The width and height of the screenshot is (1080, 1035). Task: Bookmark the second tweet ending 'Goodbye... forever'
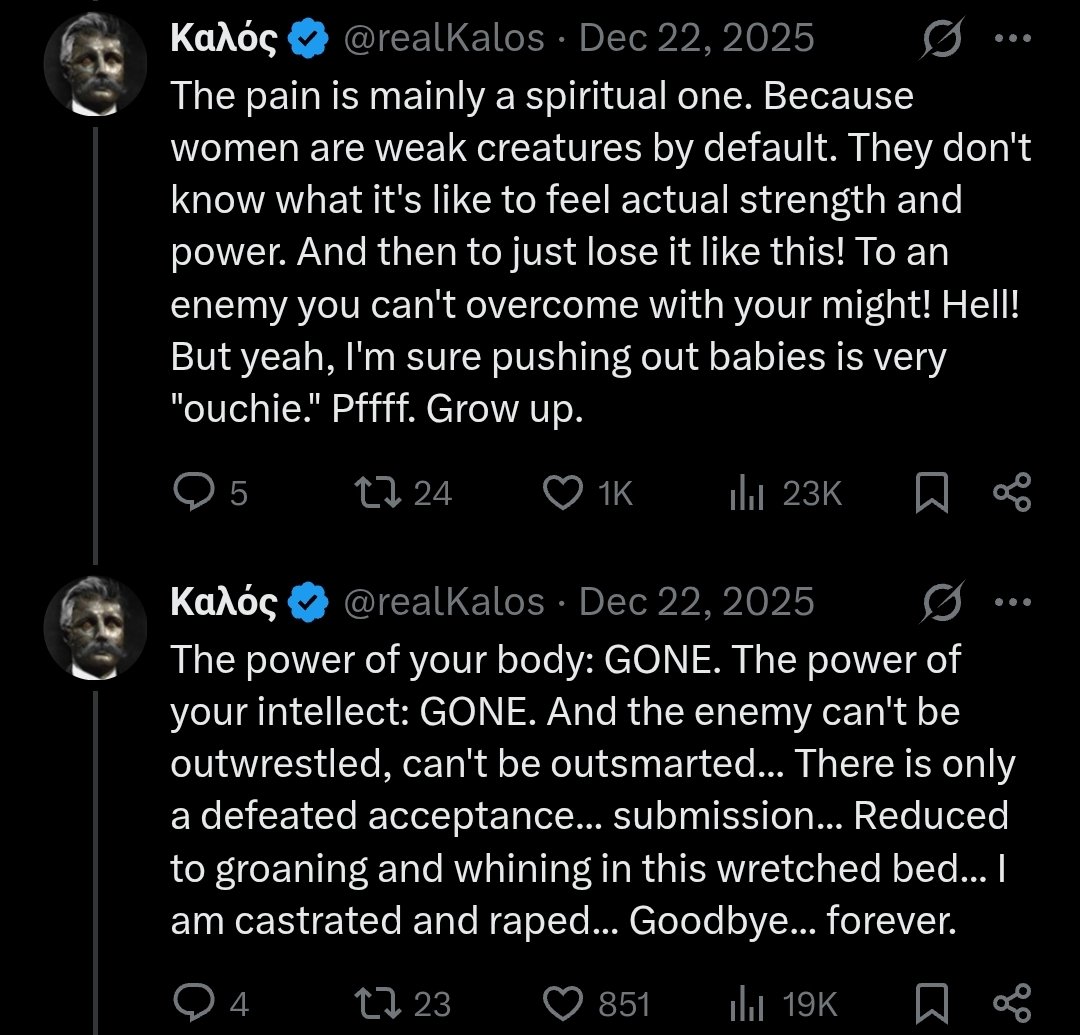pos(931,1003)
